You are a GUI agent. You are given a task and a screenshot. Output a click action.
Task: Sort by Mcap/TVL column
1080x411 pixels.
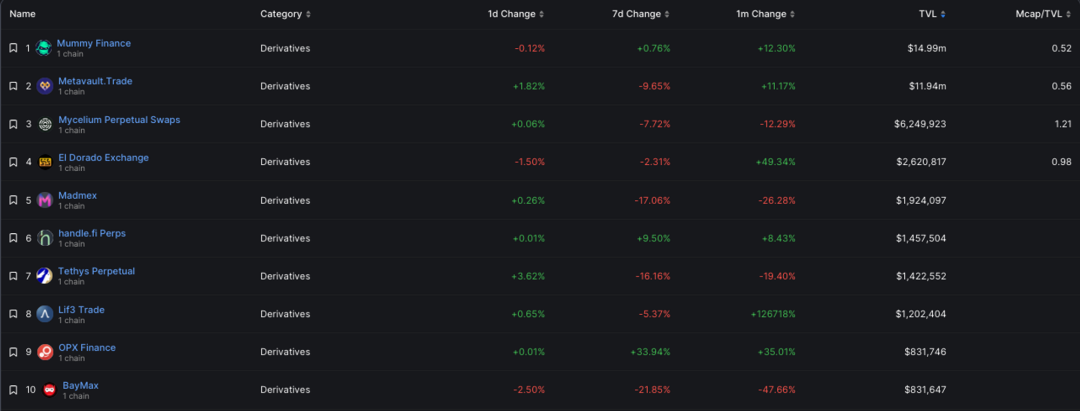click(1044, 14)
